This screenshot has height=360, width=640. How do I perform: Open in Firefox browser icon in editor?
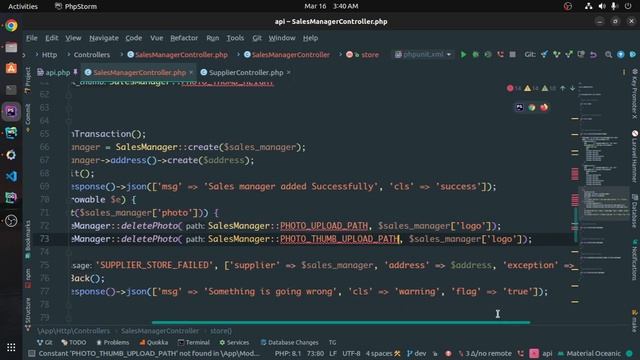click(544, 107)
